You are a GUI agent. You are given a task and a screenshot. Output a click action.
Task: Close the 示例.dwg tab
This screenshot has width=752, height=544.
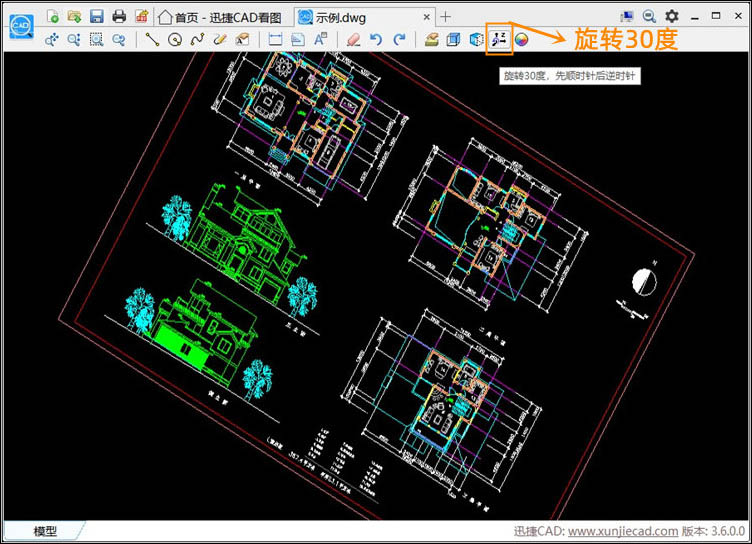point(426,17)
